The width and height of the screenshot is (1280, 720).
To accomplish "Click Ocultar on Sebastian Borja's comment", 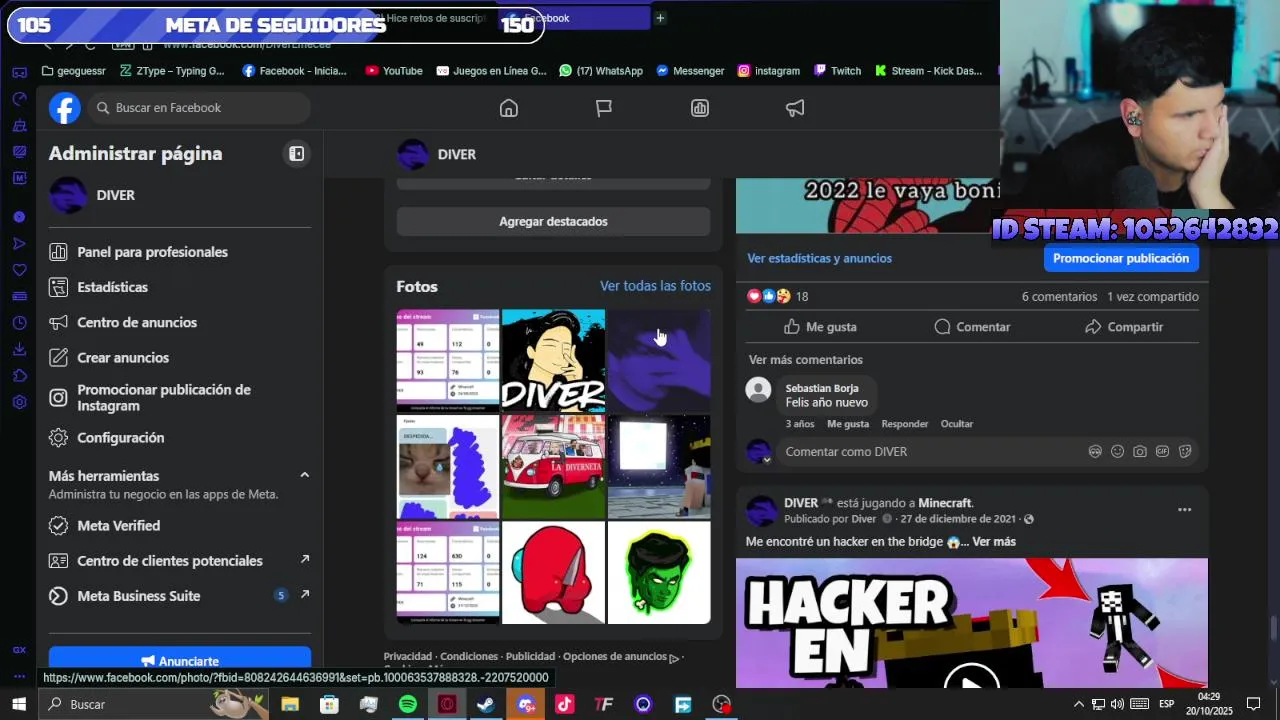I will pyautogui.click(x=957, y=424).
